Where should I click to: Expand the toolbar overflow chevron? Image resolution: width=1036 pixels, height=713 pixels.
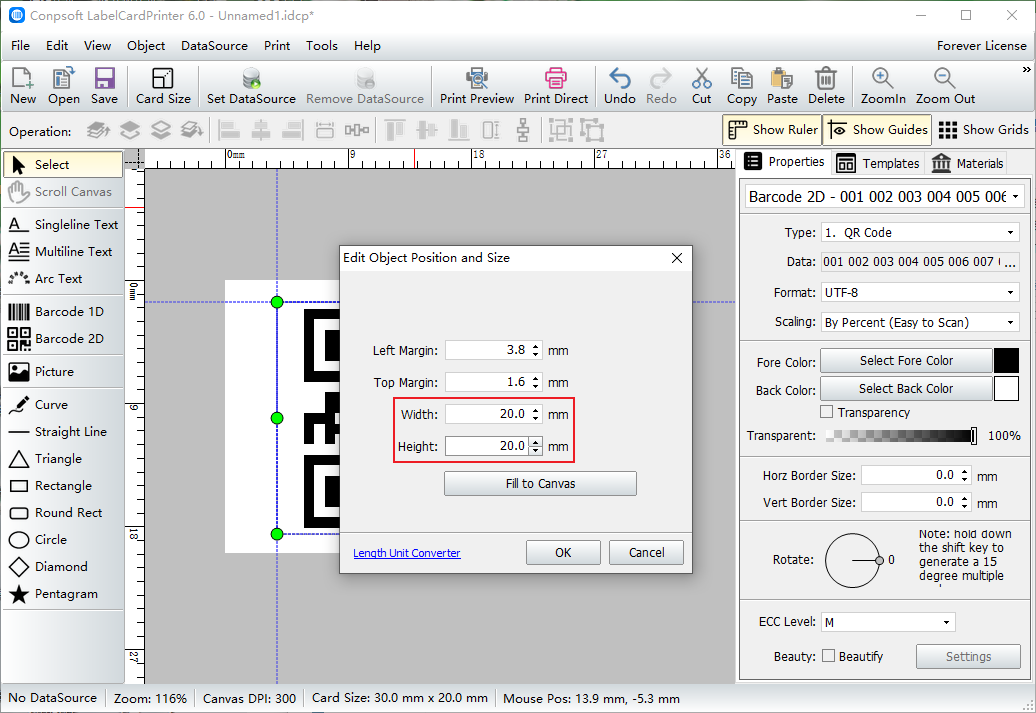(1026, 69)
